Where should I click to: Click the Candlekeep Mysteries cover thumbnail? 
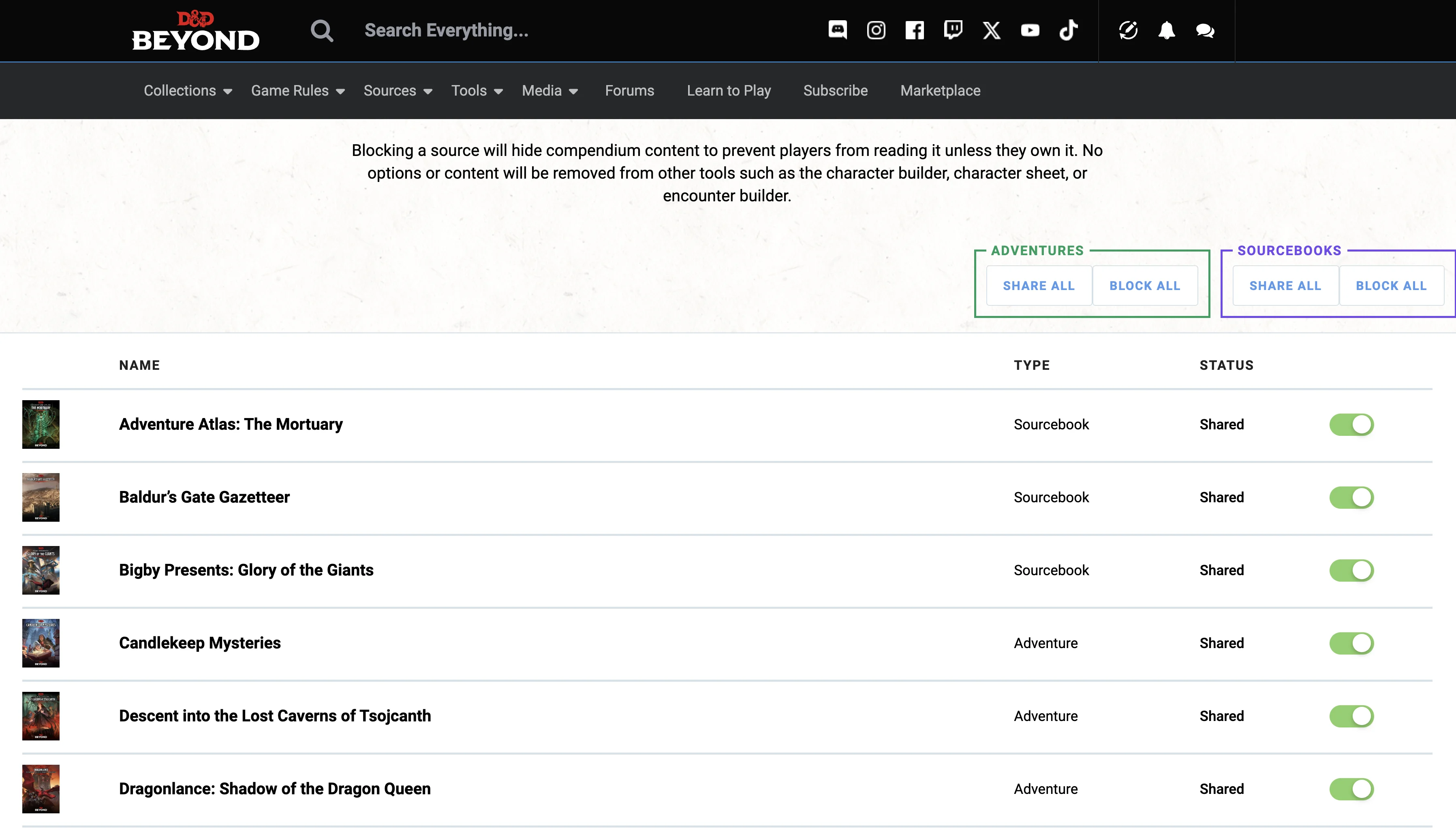pos(41,643)
